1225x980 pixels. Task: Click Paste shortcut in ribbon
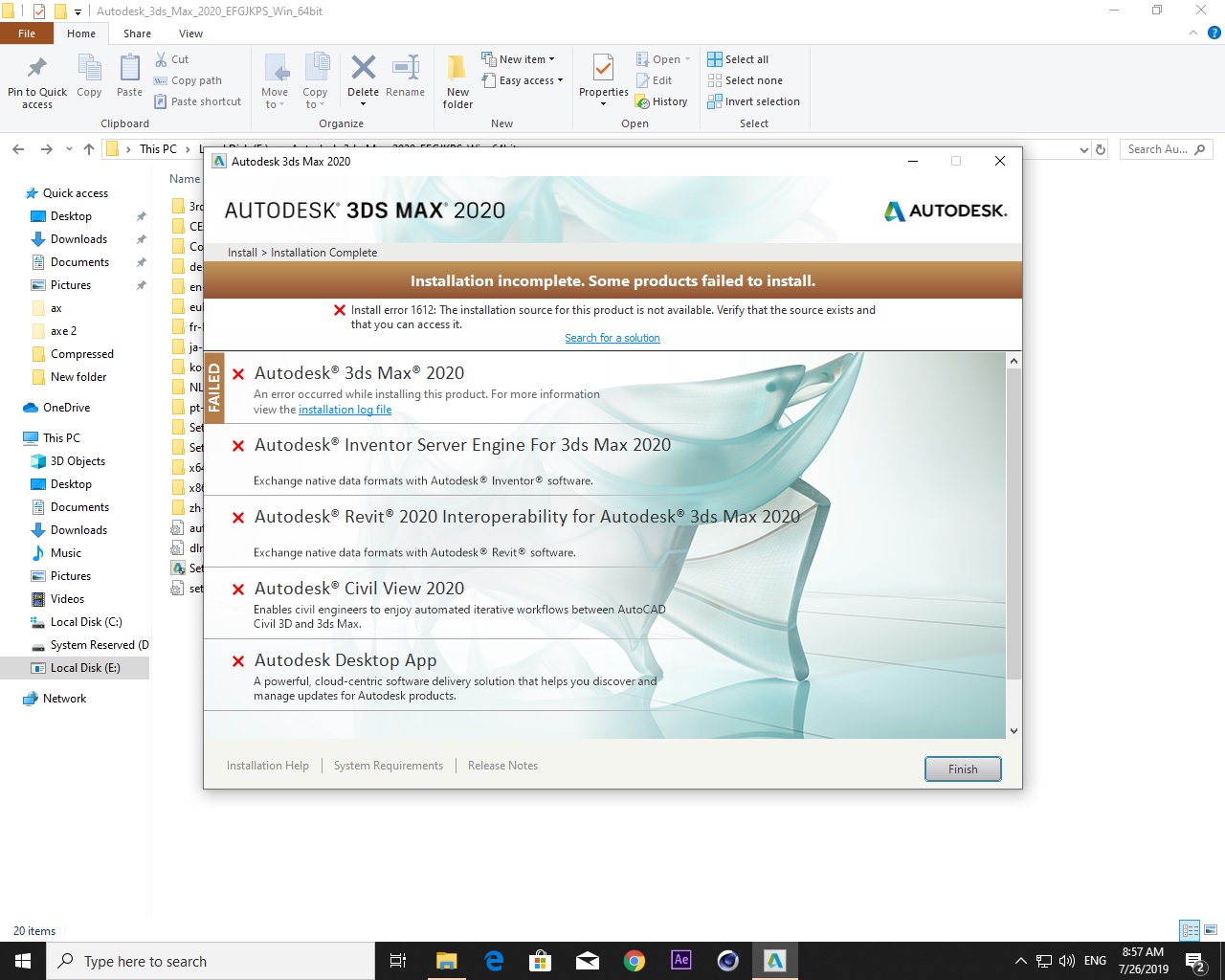[197, 101]
